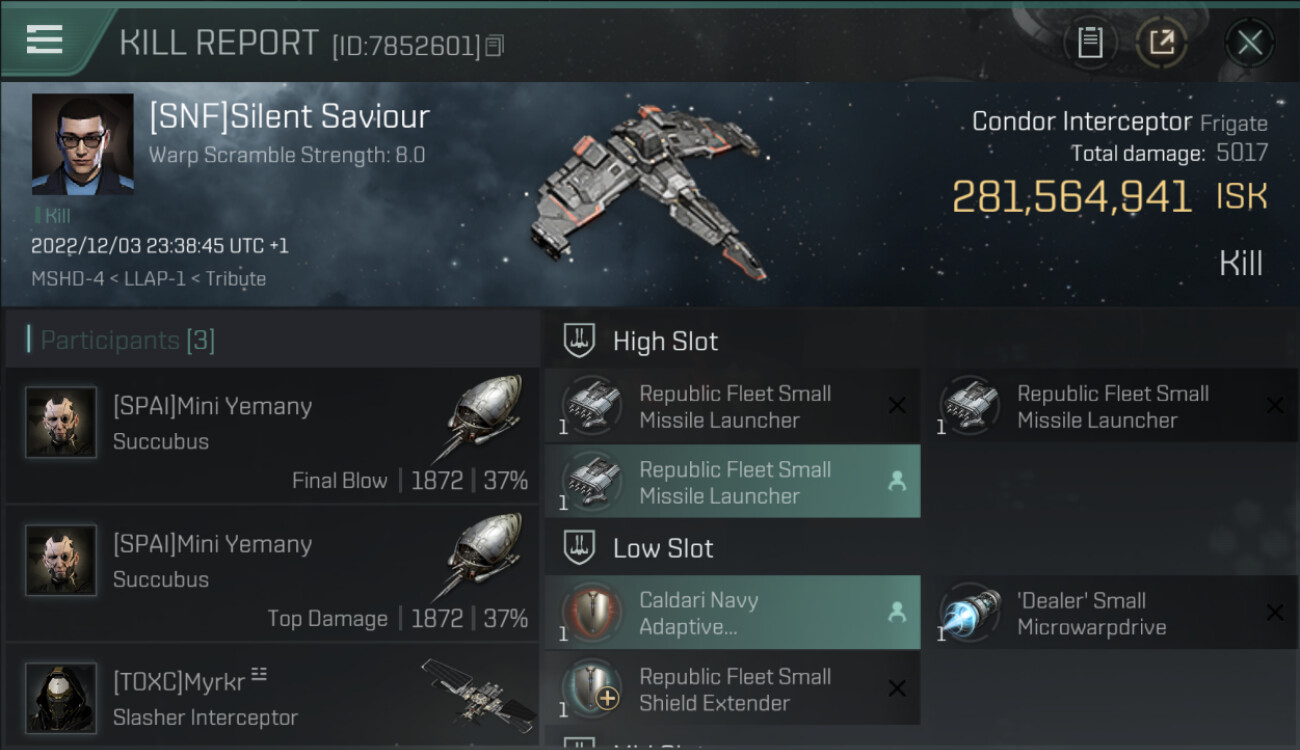This screenshot has height=750, width=1300.
Task: Open the MSHD-4 < LLAP-1 < Tribute location link
Action: click(149, 279)
